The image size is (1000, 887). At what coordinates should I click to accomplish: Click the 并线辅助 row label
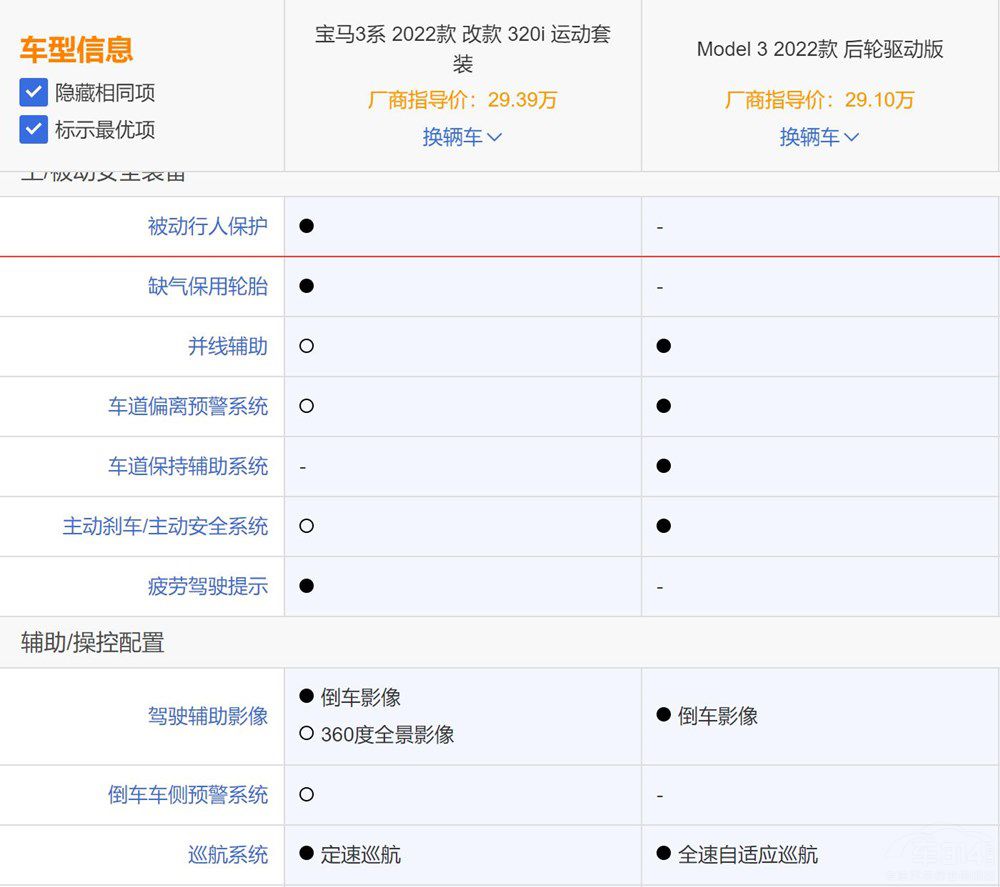(x=228, y=346)
